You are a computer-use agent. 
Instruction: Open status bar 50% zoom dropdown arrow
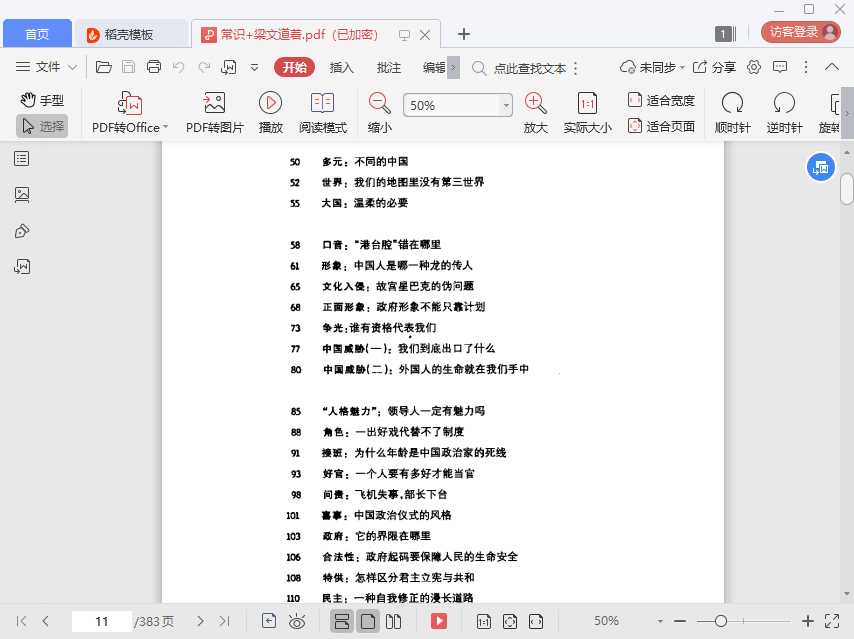pos(660,622)
